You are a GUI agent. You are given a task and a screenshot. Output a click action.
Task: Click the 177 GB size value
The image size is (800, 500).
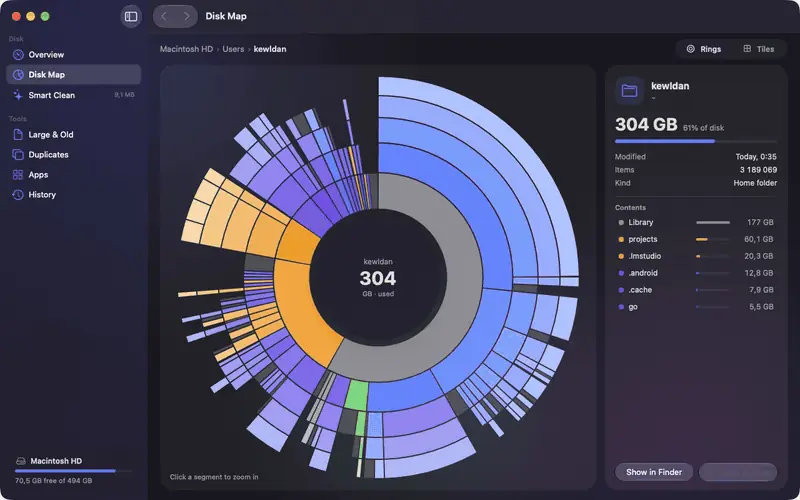coord(760,222)
